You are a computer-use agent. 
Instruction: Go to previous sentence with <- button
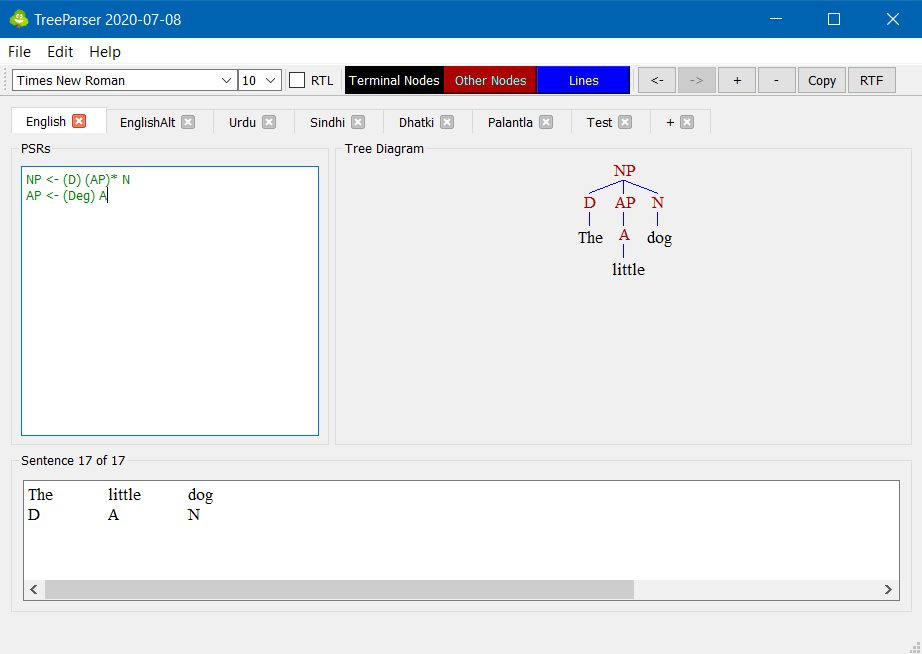pyautogui.click(x=657, y=81)
